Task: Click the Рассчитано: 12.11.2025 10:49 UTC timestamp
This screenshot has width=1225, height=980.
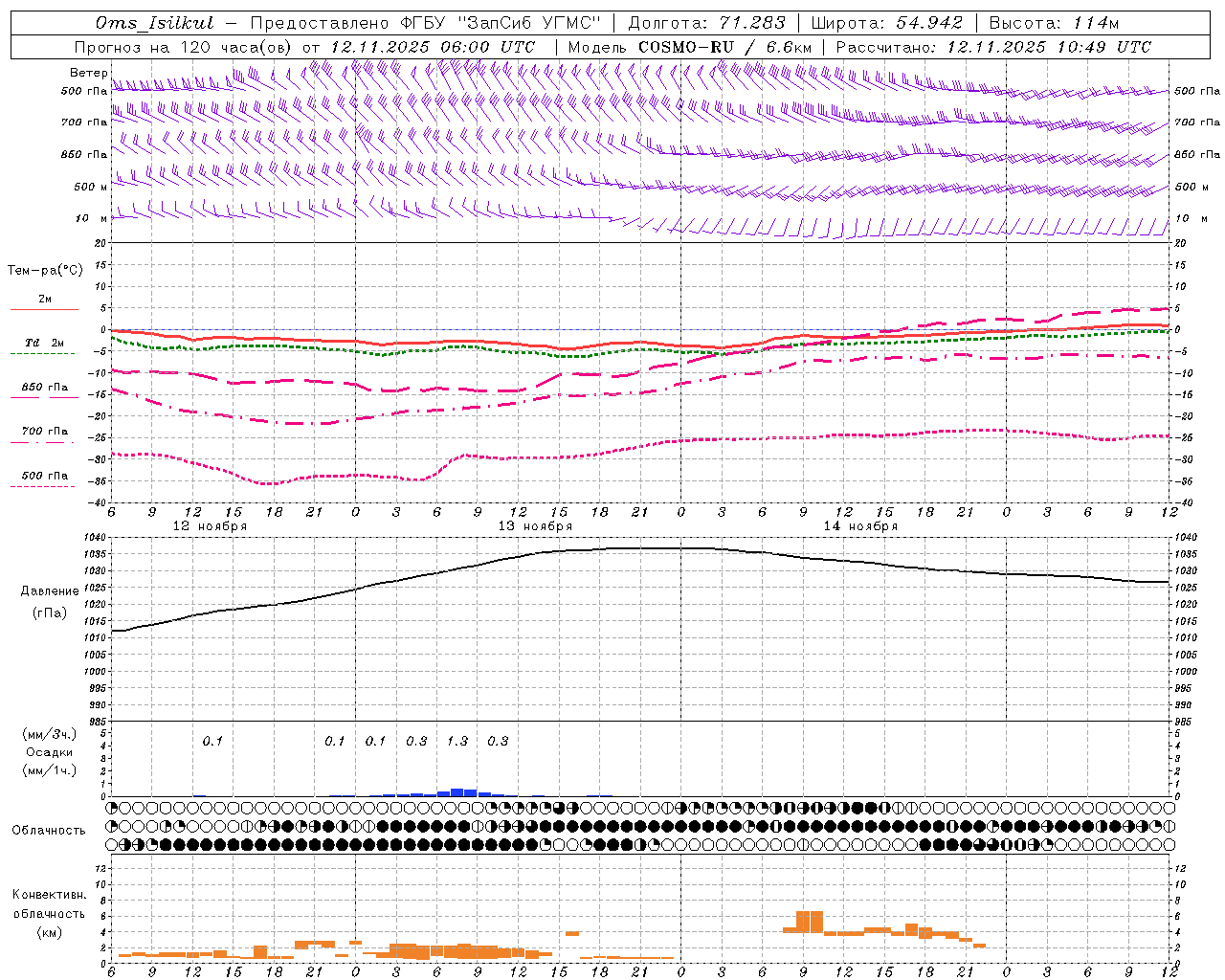Action: click(993, 47)
